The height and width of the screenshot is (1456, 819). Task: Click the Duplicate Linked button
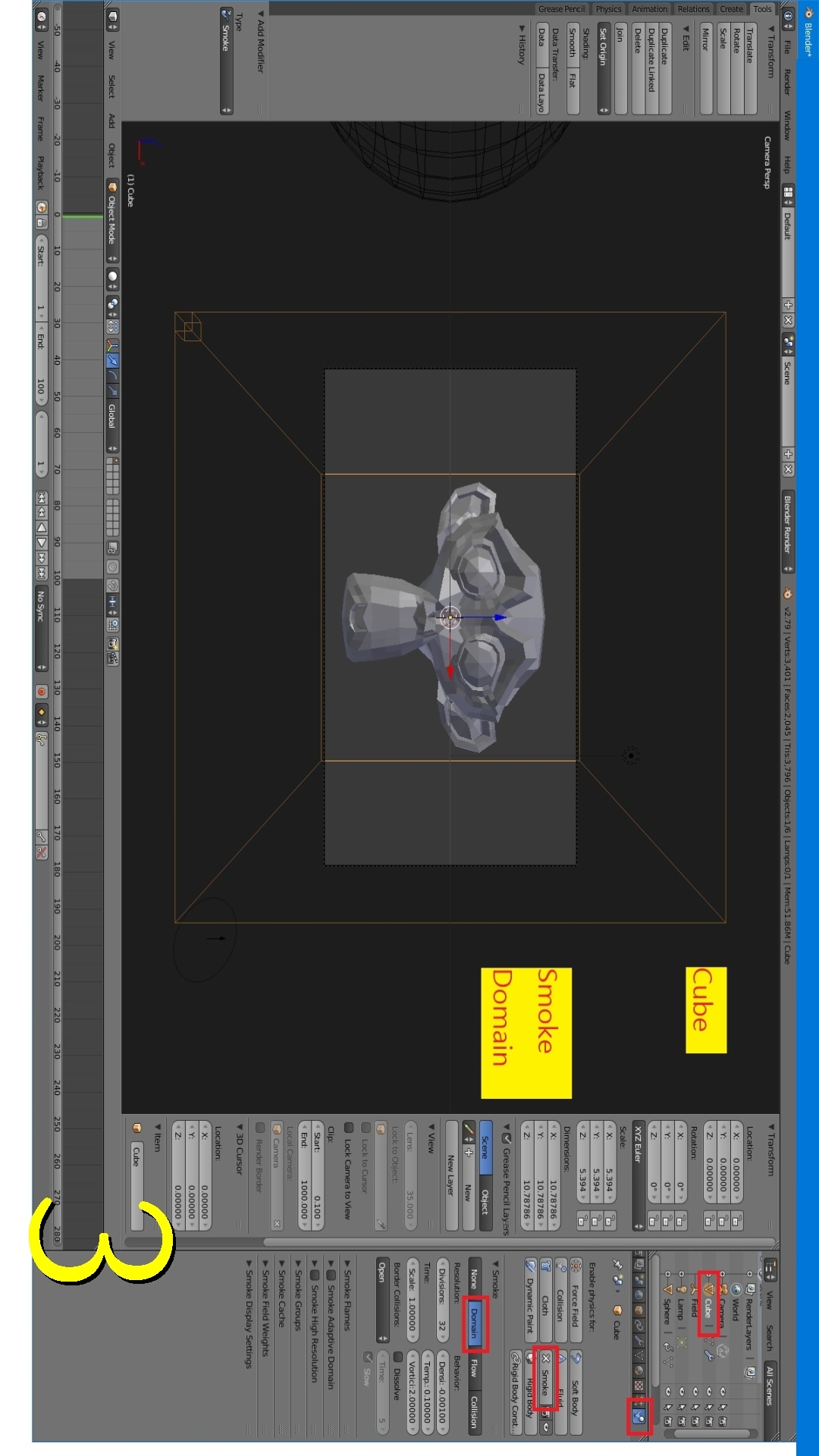tap(652, 68)
